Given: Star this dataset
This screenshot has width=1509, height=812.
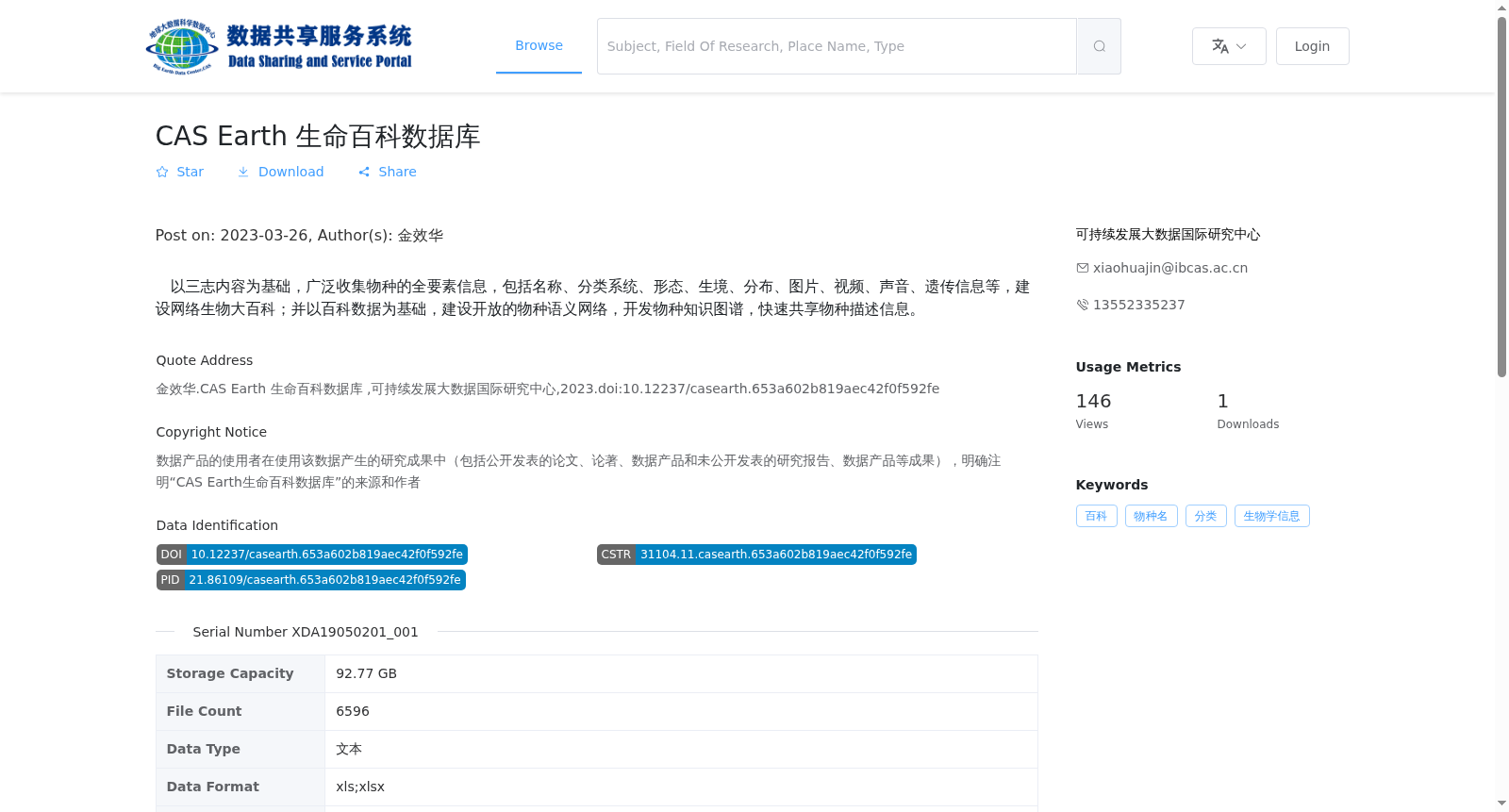Looking at the screenshot, I should [x=180, y=172].
